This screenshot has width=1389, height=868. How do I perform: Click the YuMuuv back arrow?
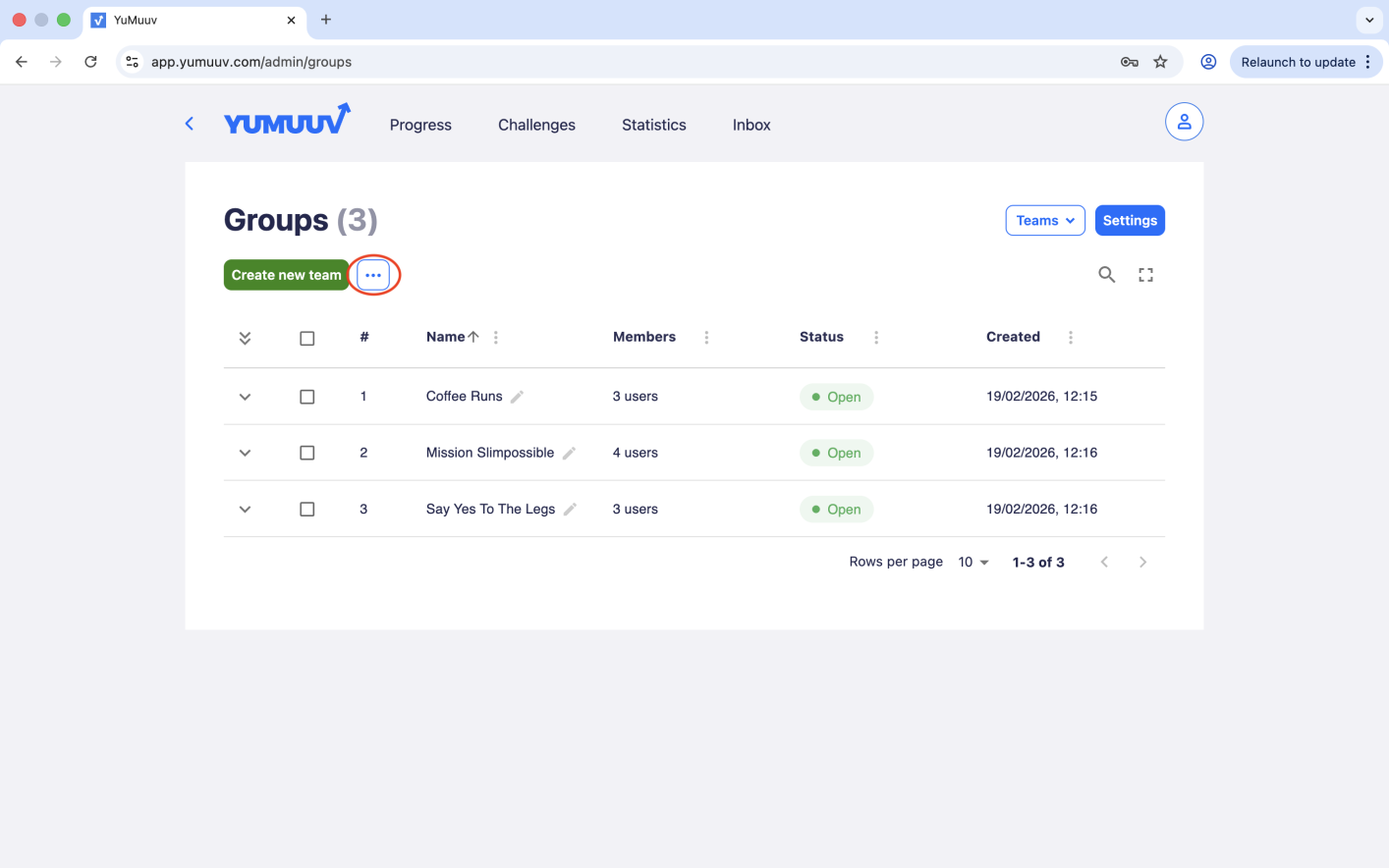coord(190,124)
